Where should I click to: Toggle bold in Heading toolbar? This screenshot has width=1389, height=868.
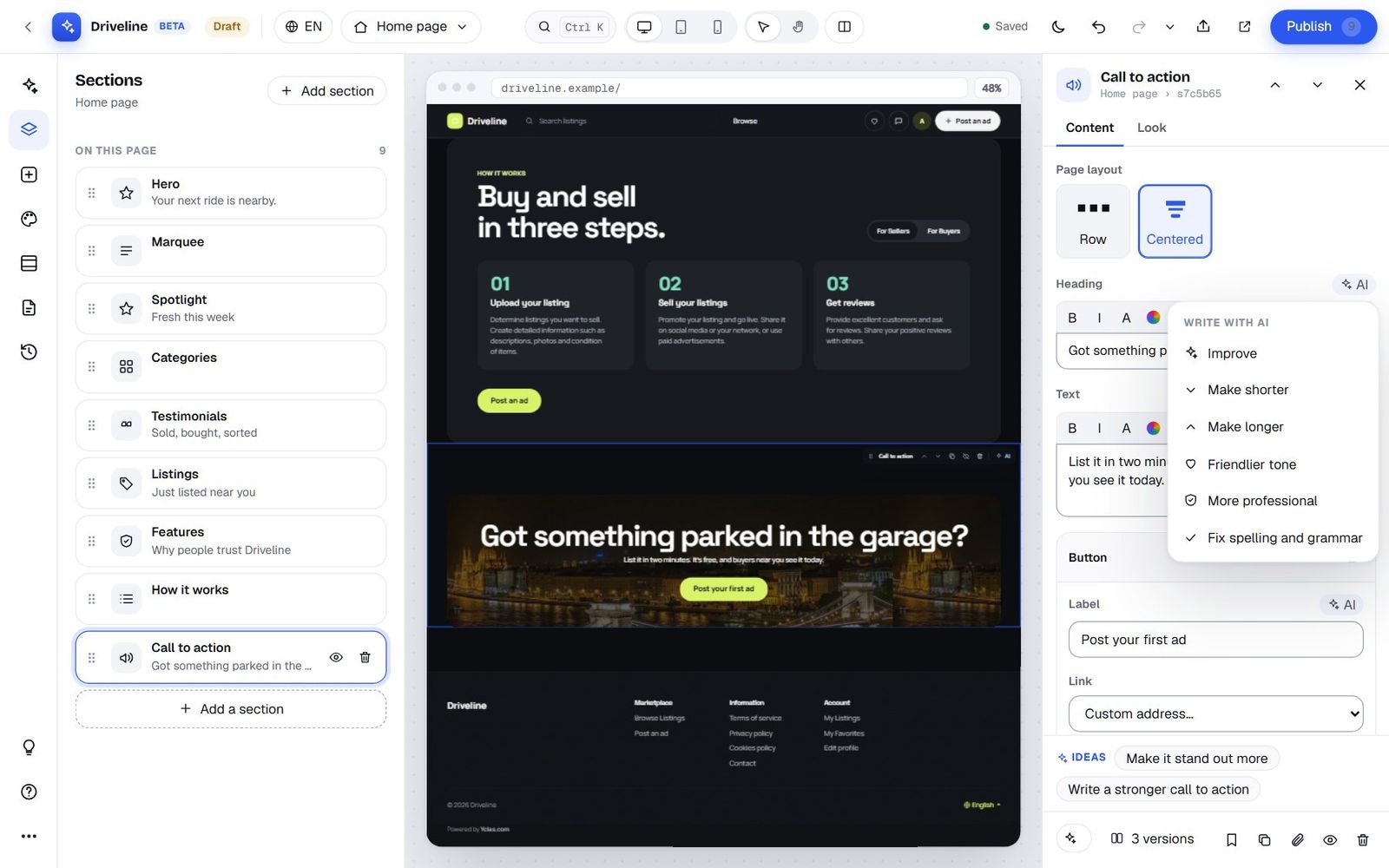[1072, 318]
